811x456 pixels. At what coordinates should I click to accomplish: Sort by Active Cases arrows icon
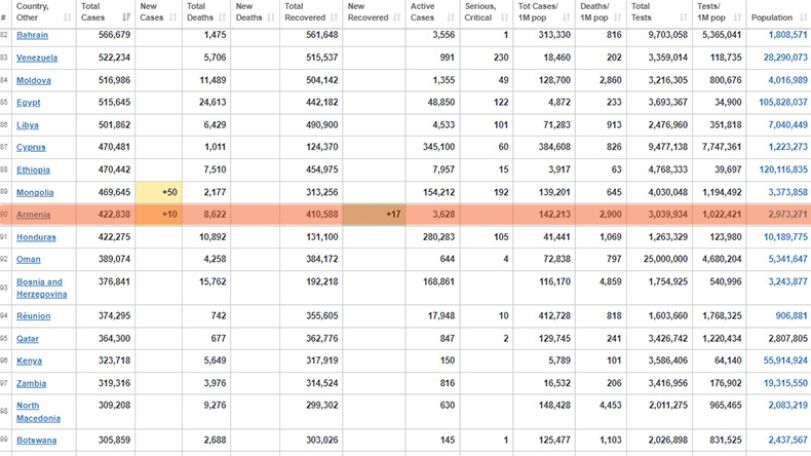coord(451,18)
